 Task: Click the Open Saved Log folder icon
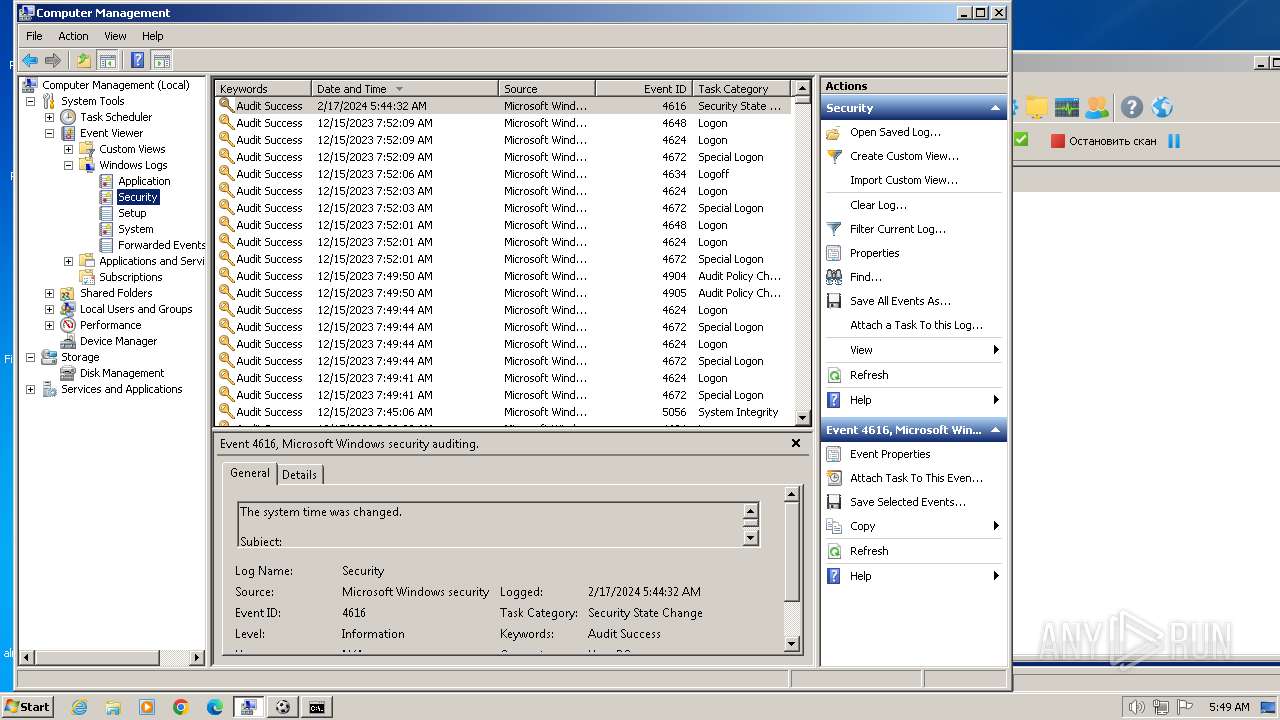[834, 132]
